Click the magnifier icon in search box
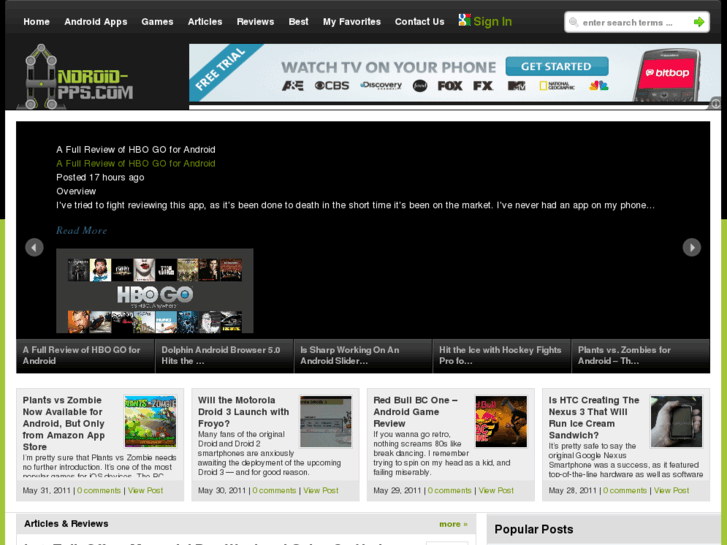The image size is (727, 545). point(574,22)
